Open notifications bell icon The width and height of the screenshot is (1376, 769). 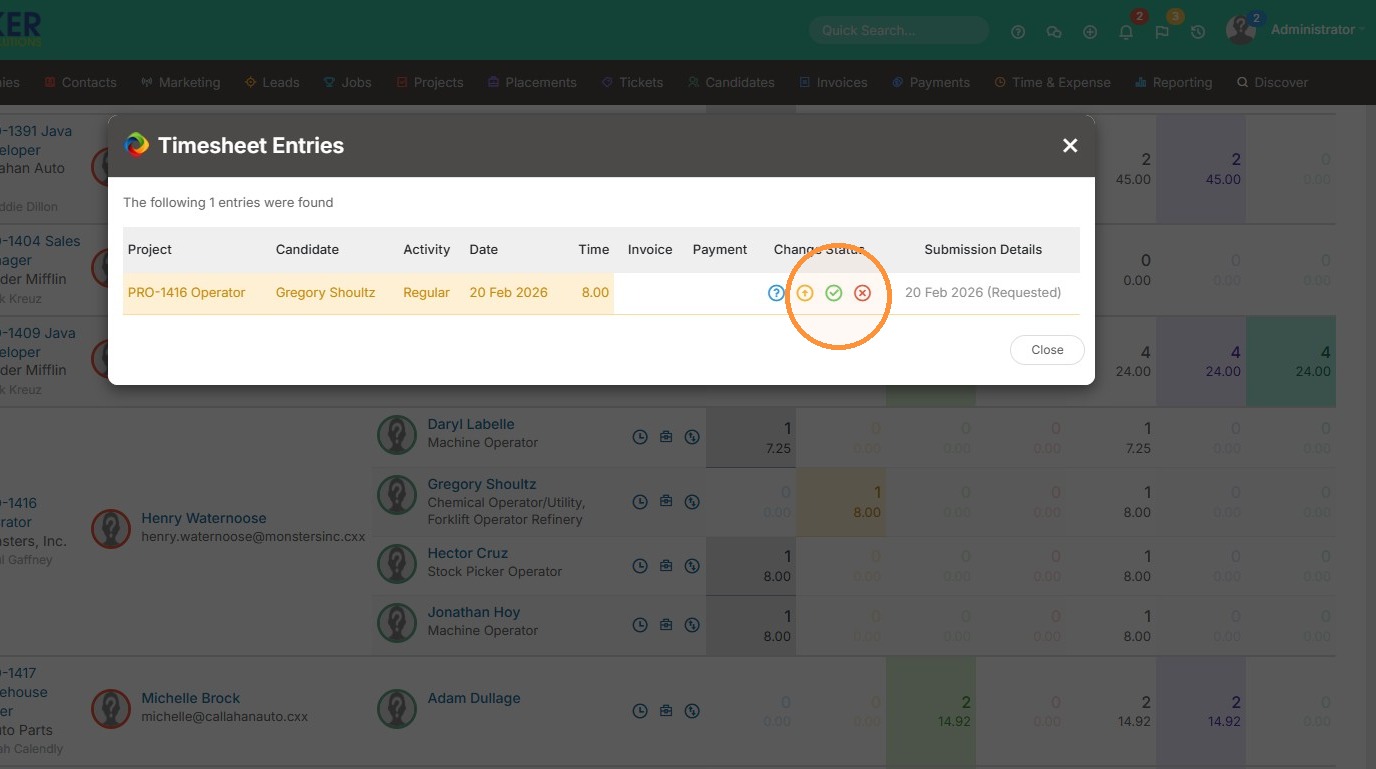[1126, 32]
